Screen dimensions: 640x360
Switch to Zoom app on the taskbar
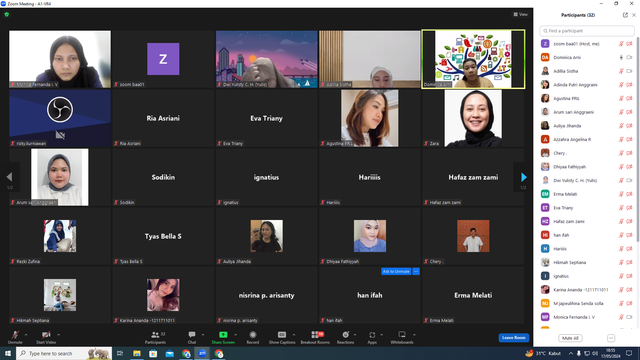pos(202,353)
